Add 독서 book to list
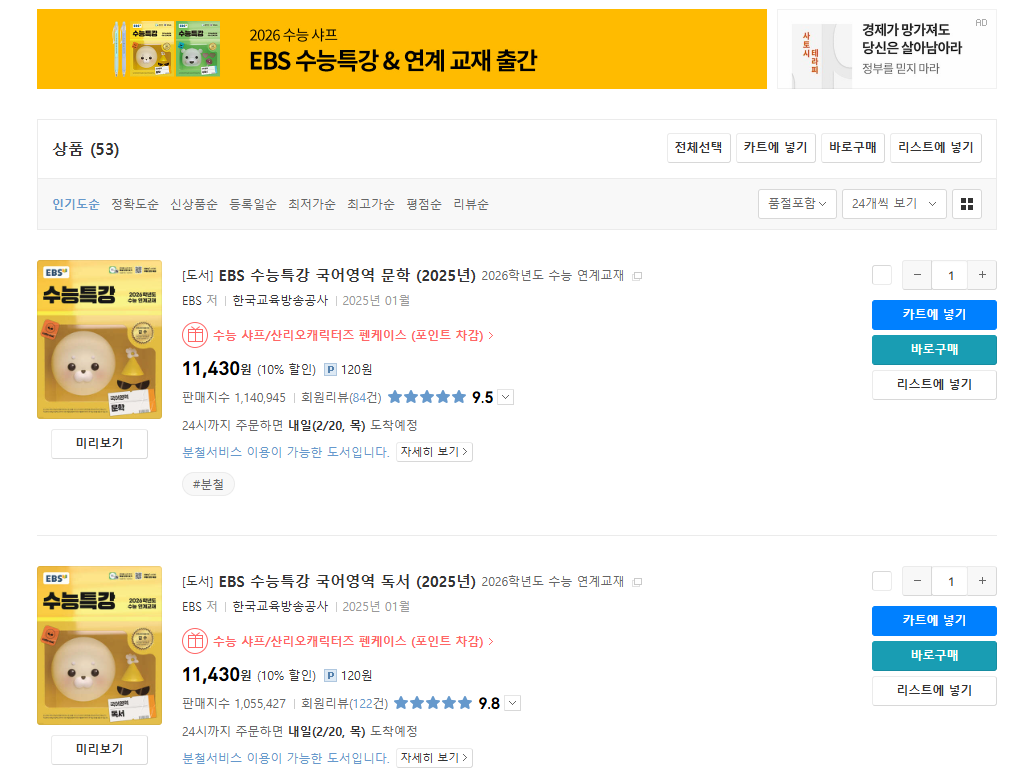Image resolution: width=1029 pixels, height=777 pixels. pyautogui.click(x=934, y=690)
